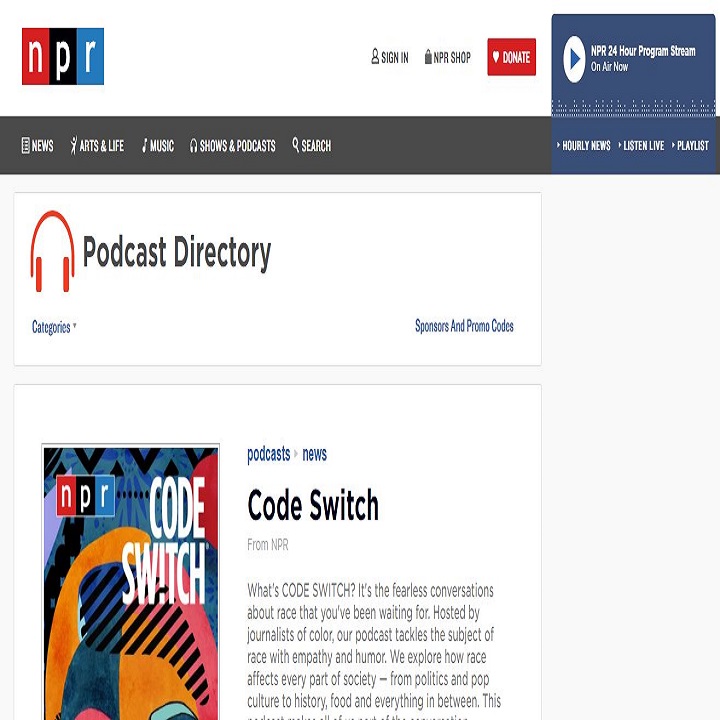Play the NPR 24 Hour Program Stream
Viewport: 720px width, 720px height.
point(574,59)
